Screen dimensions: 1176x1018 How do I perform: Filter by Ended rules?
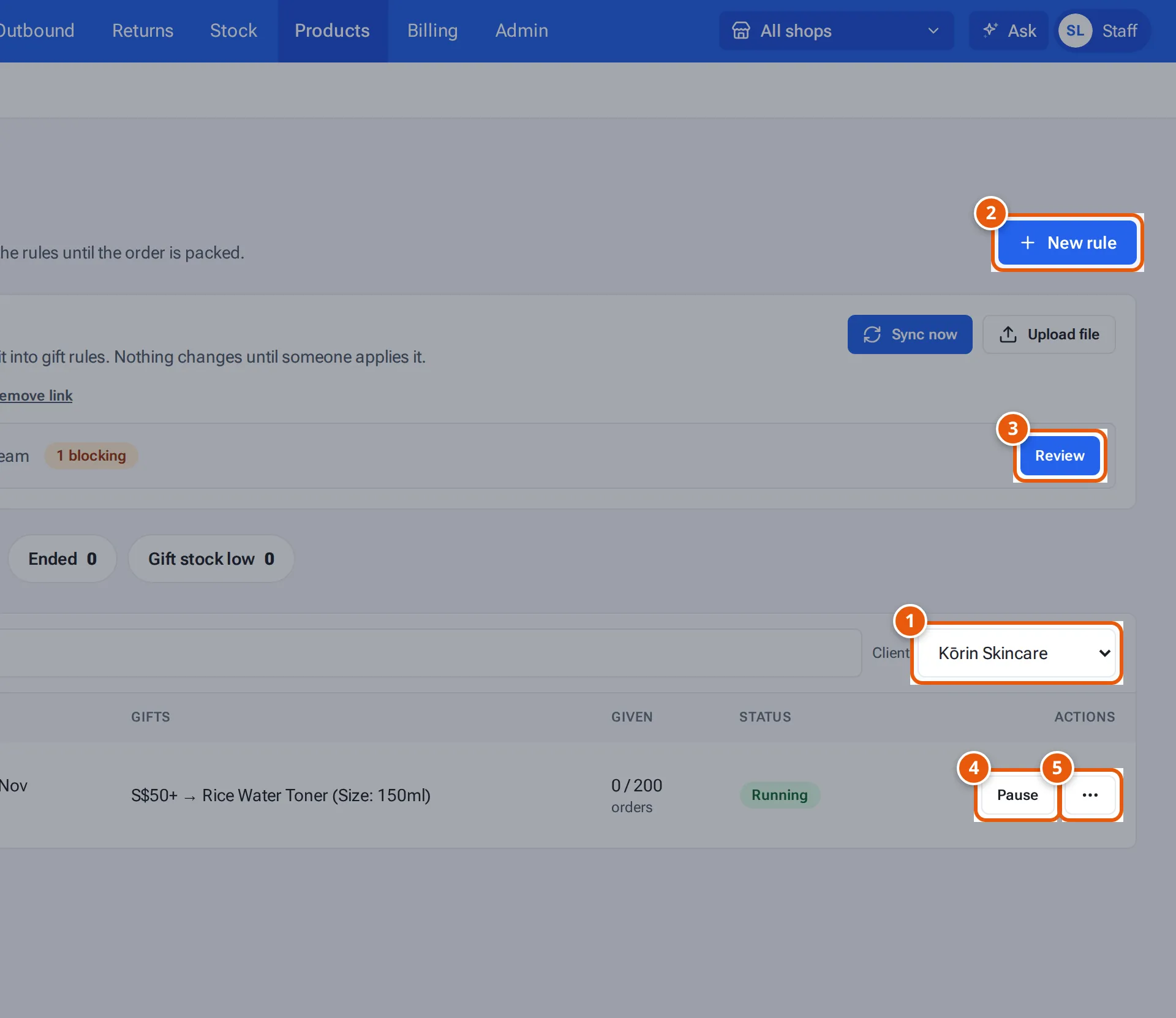tap(62, 559)
